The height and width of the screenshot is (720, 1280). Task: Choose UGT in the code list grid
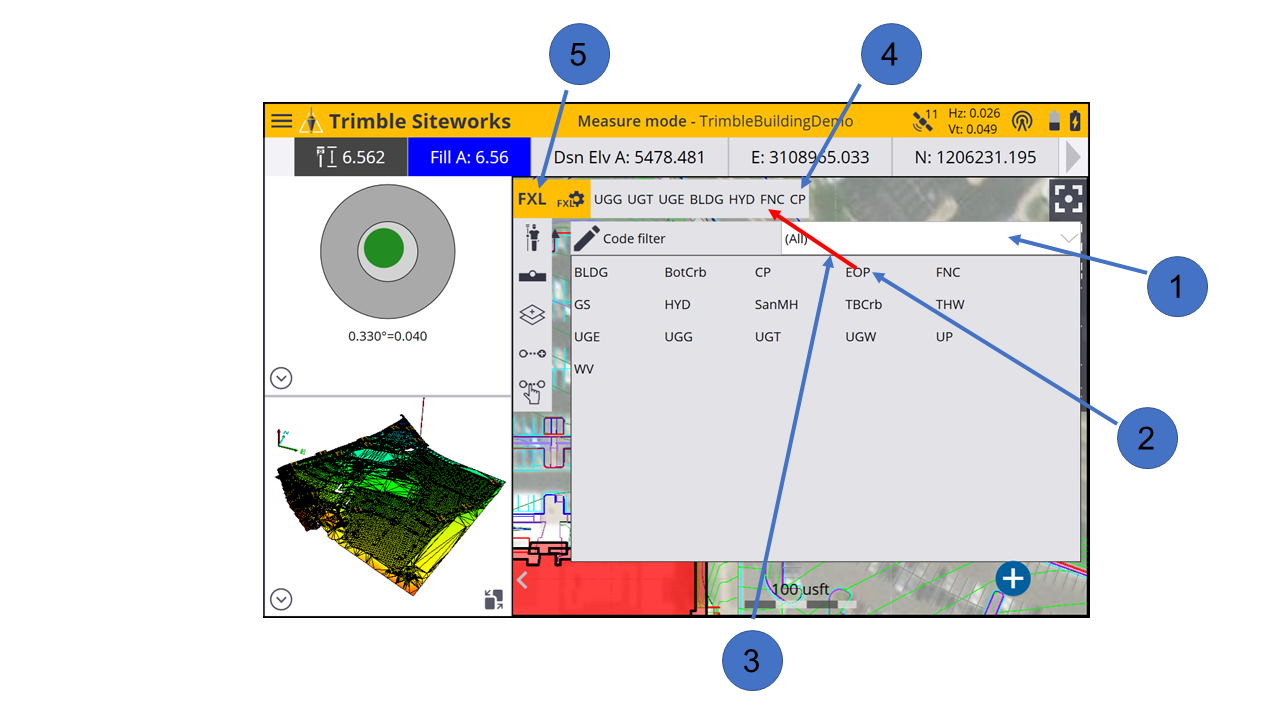[x=768, y=337]
